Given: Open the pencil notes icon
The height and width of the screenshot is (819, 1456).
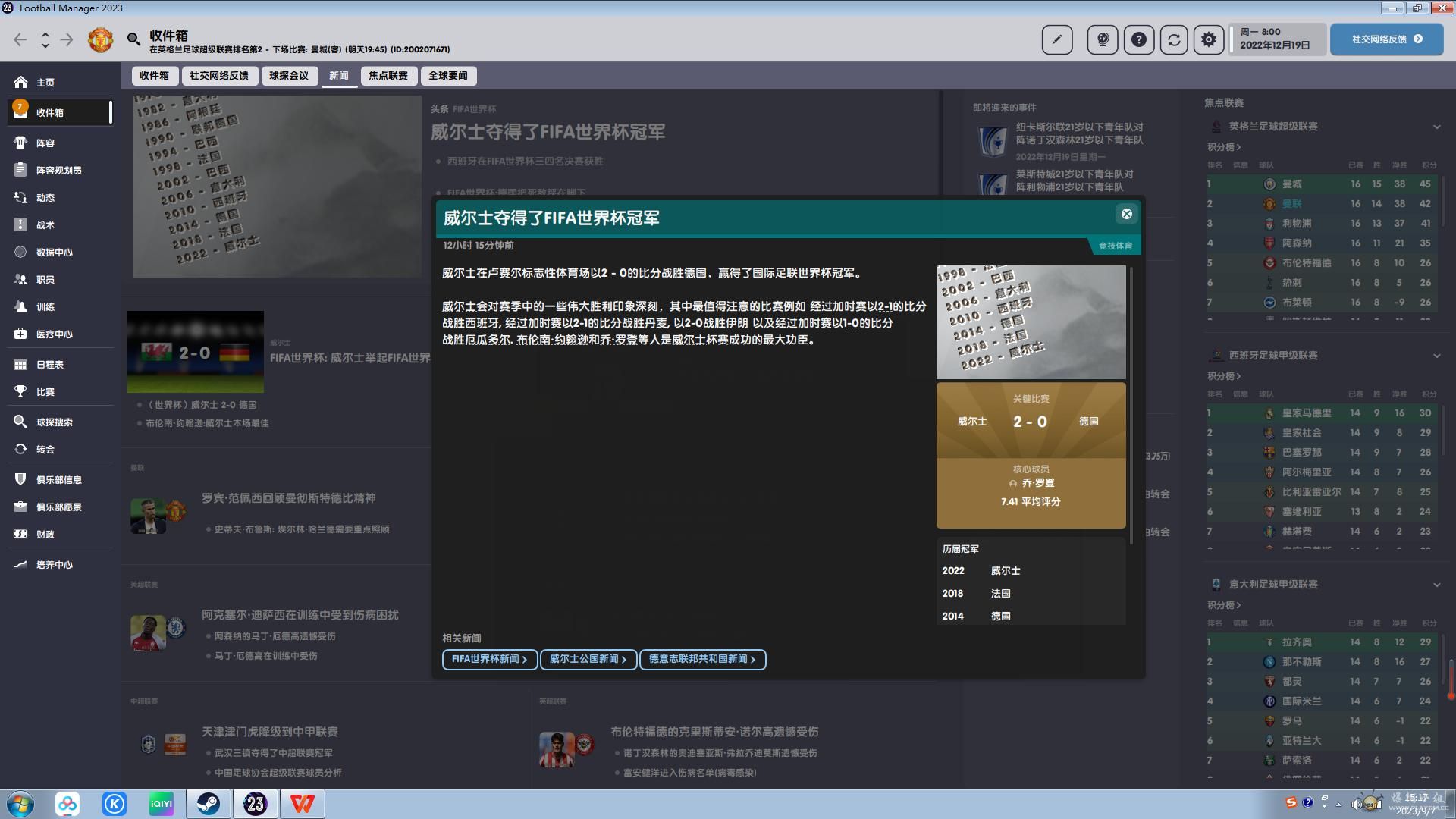Looking at the screenshot, I should point(1057,39).
